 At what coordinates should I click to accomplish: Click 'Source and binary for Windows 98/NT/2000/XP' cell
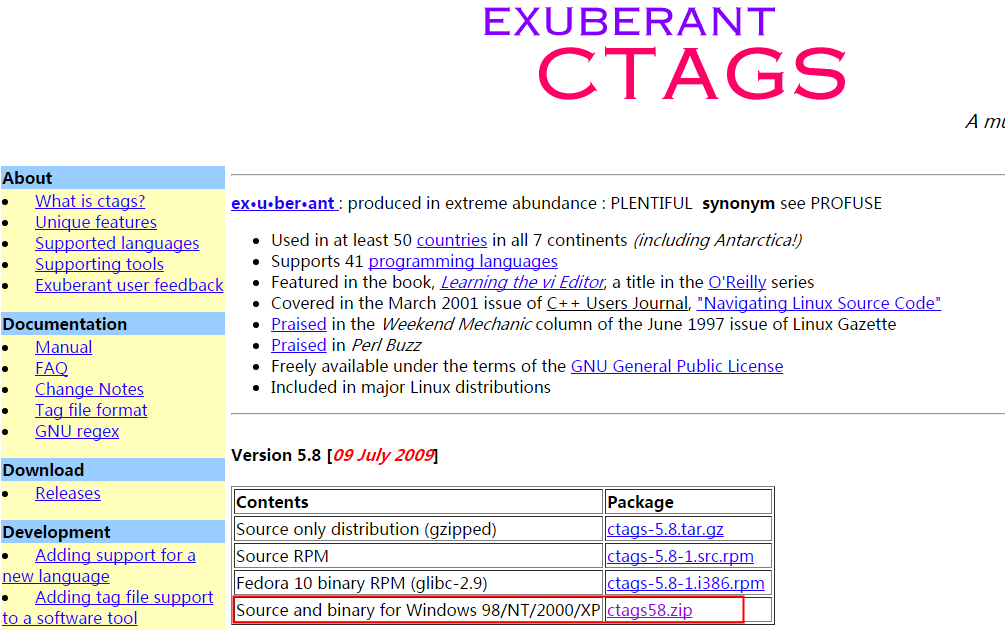(x=418, y=610)
